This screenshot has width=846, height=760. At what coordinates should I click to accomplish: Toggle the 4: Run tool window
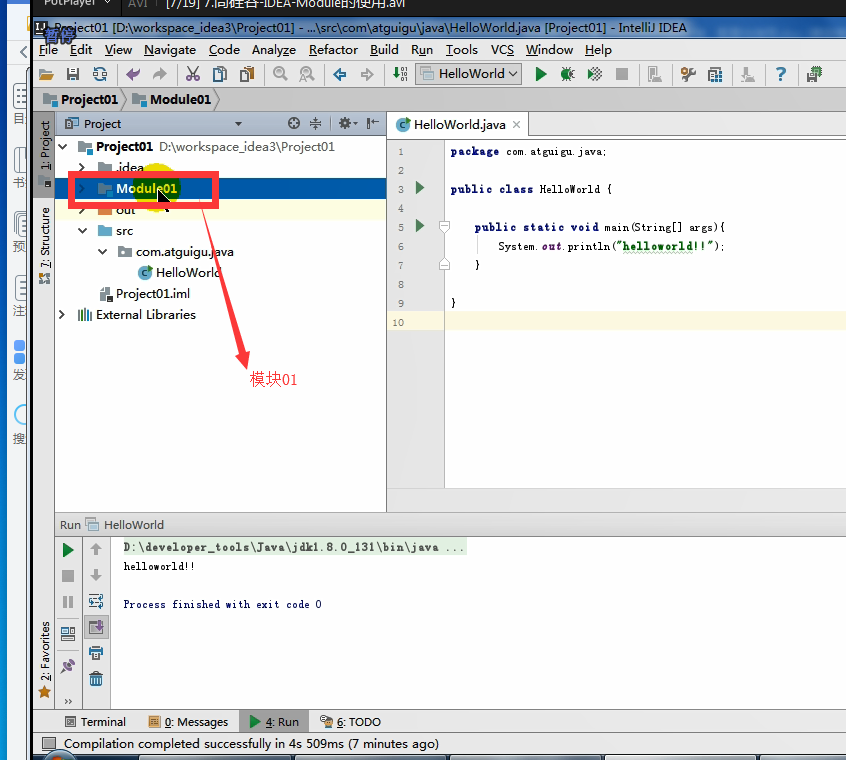pos(274,722)
